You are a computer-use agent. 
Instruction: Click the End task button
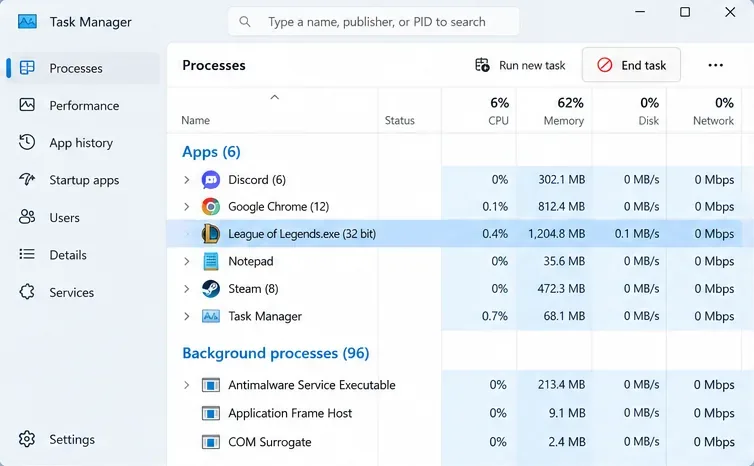tap(631, 64)
